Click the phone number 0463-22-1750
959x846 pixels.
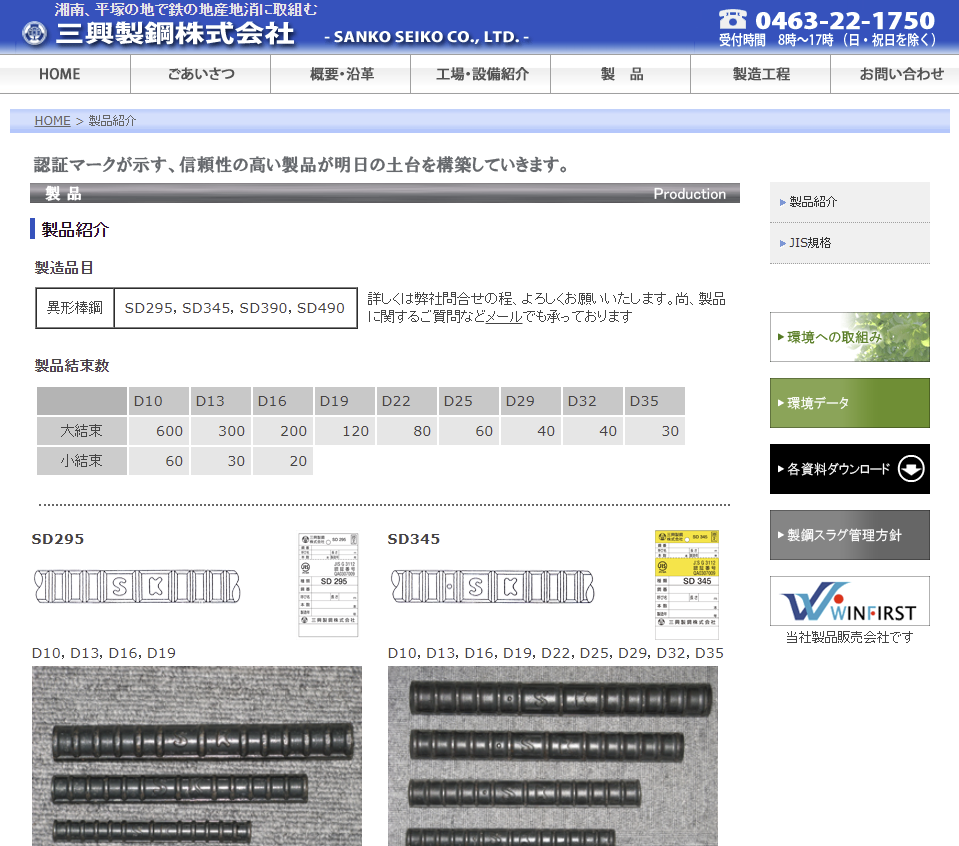845,20
